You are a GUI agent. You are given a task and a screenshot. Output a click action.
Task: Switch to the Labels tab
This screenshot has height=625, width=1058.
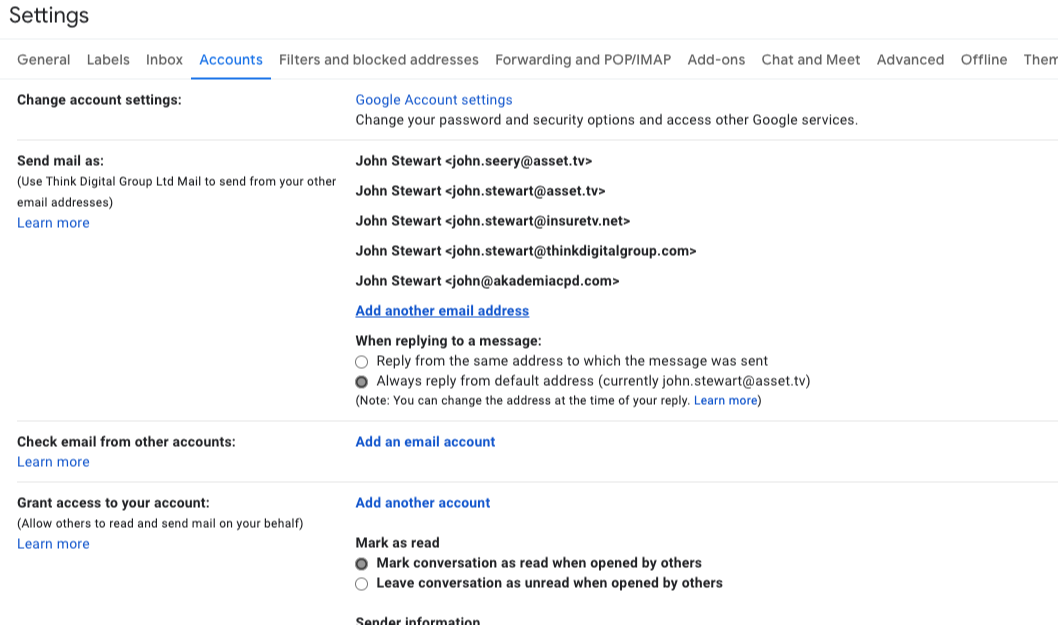click(108, 60)
